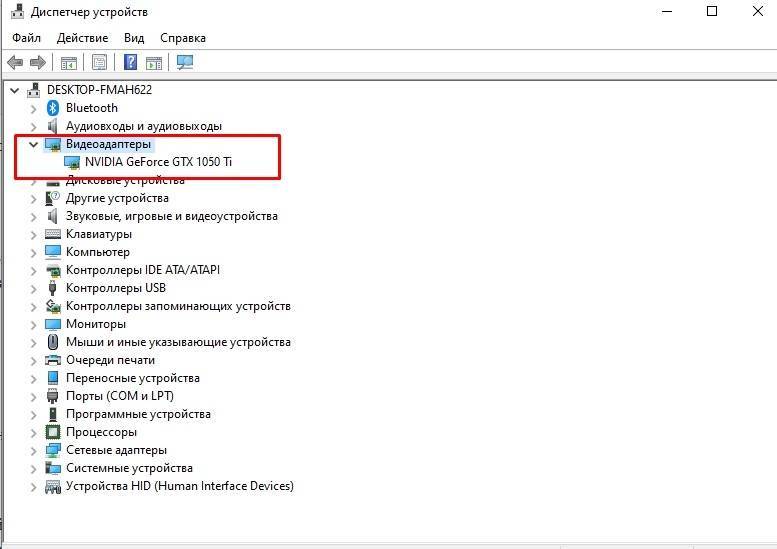Viewport: 777px width, 549px height.
Task: Select the Контроллеры запоминающих устройств label
Action: coord(178,306)
